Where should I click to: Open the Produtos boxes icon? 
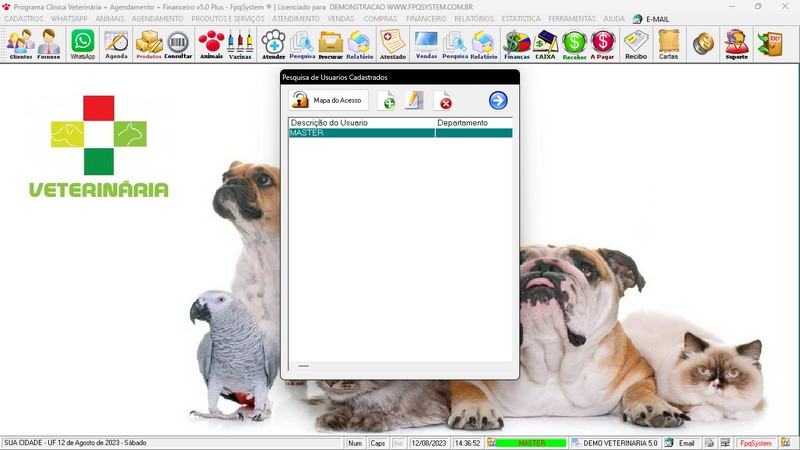click(149, 44)
